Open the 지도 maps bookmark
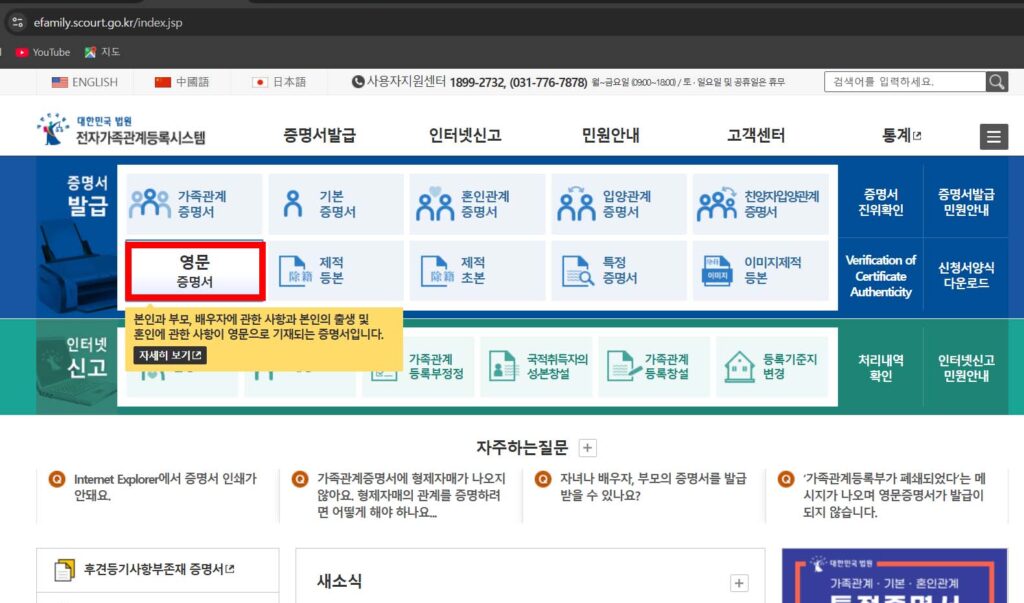The height and width of the screenshot is (603, 1024). click(x=102, y=52)
